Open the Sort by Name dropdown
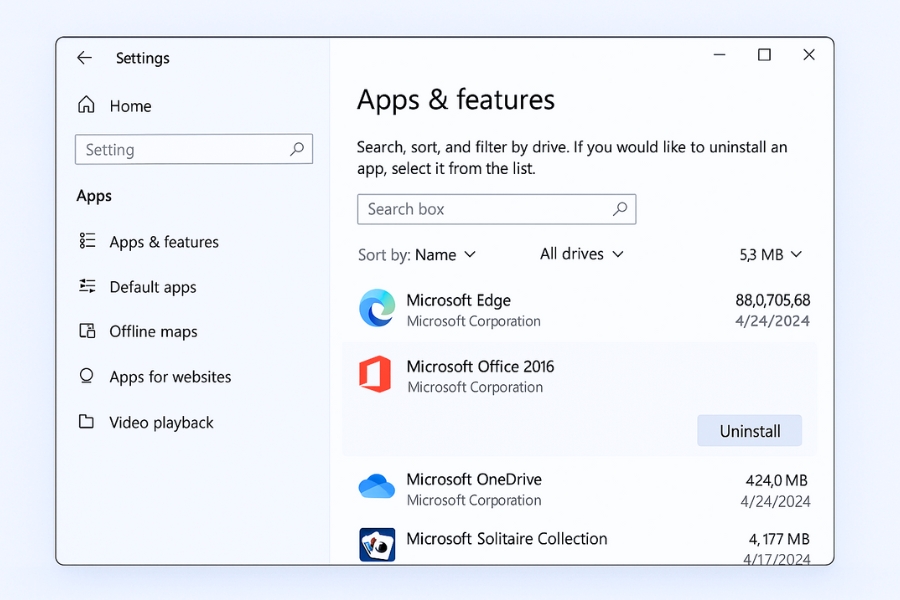The image size is (900, 600). pyautogui.click(x=445, y=255)
